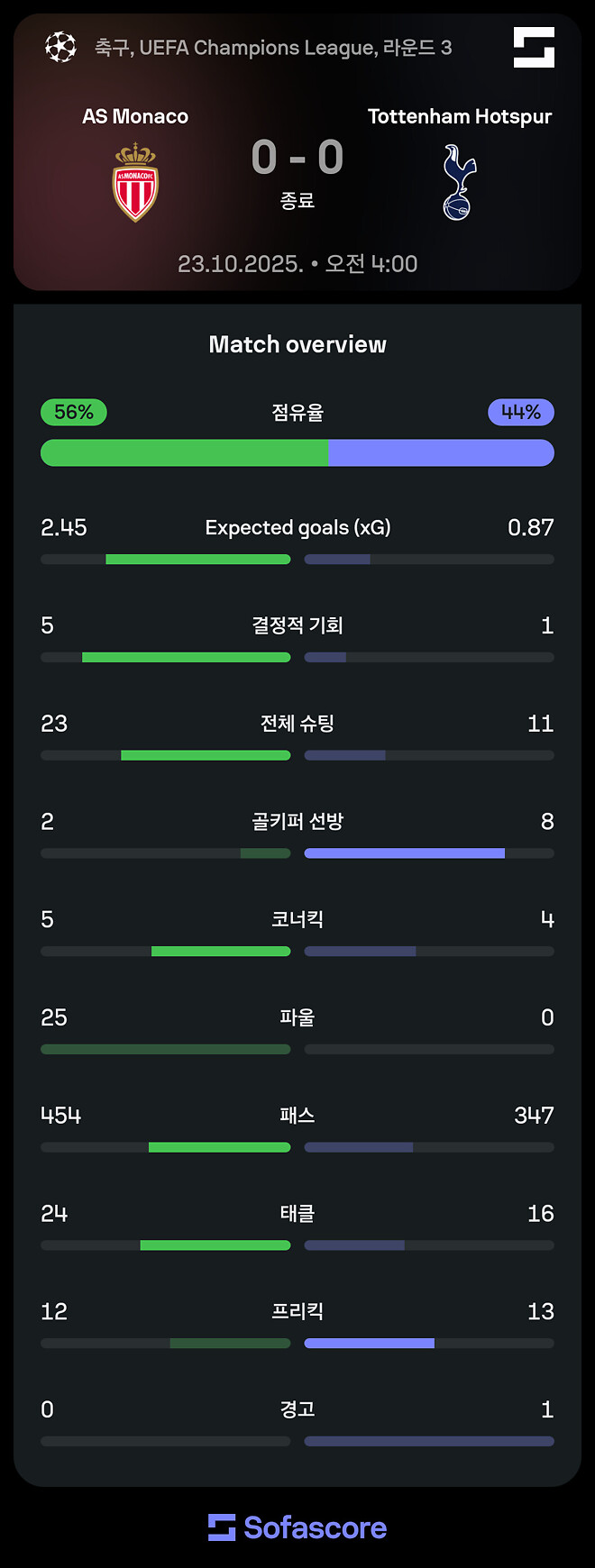595x1568 pixels.
Task: Click the 결정적 기회 stat label
Action: pos(297,625)
